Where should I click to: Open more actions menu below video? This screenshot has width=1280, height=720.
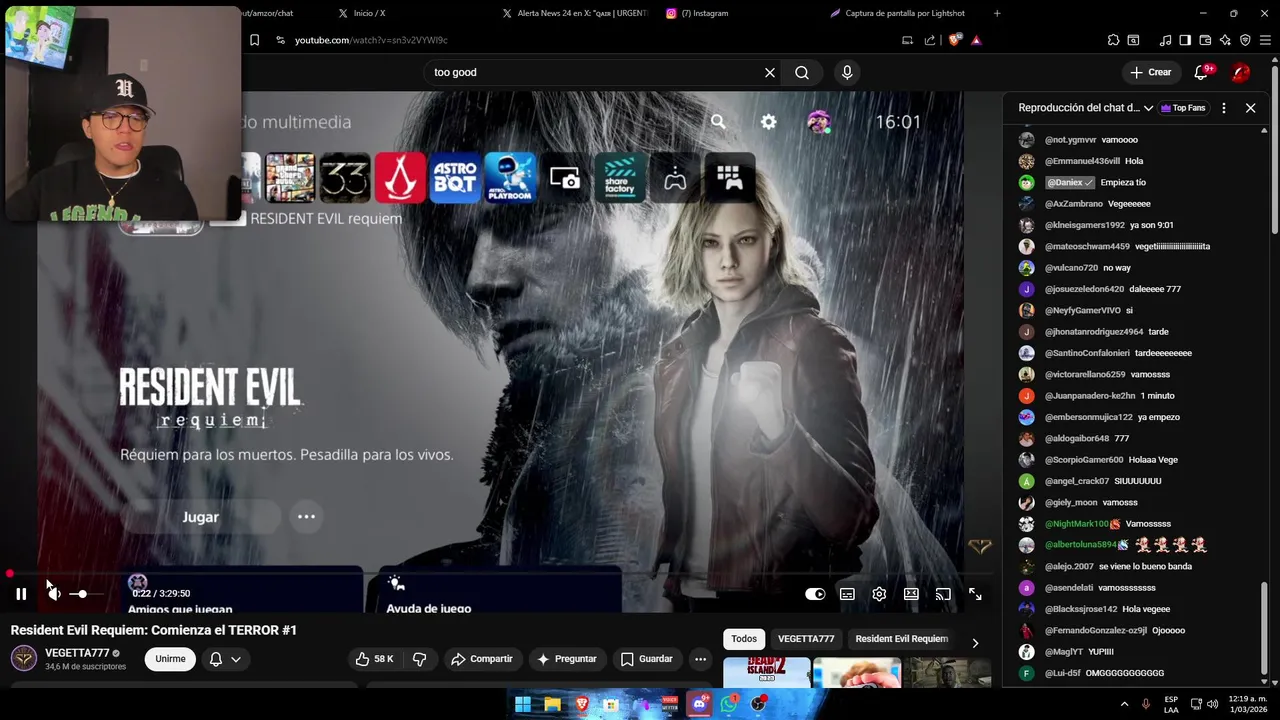700,659
